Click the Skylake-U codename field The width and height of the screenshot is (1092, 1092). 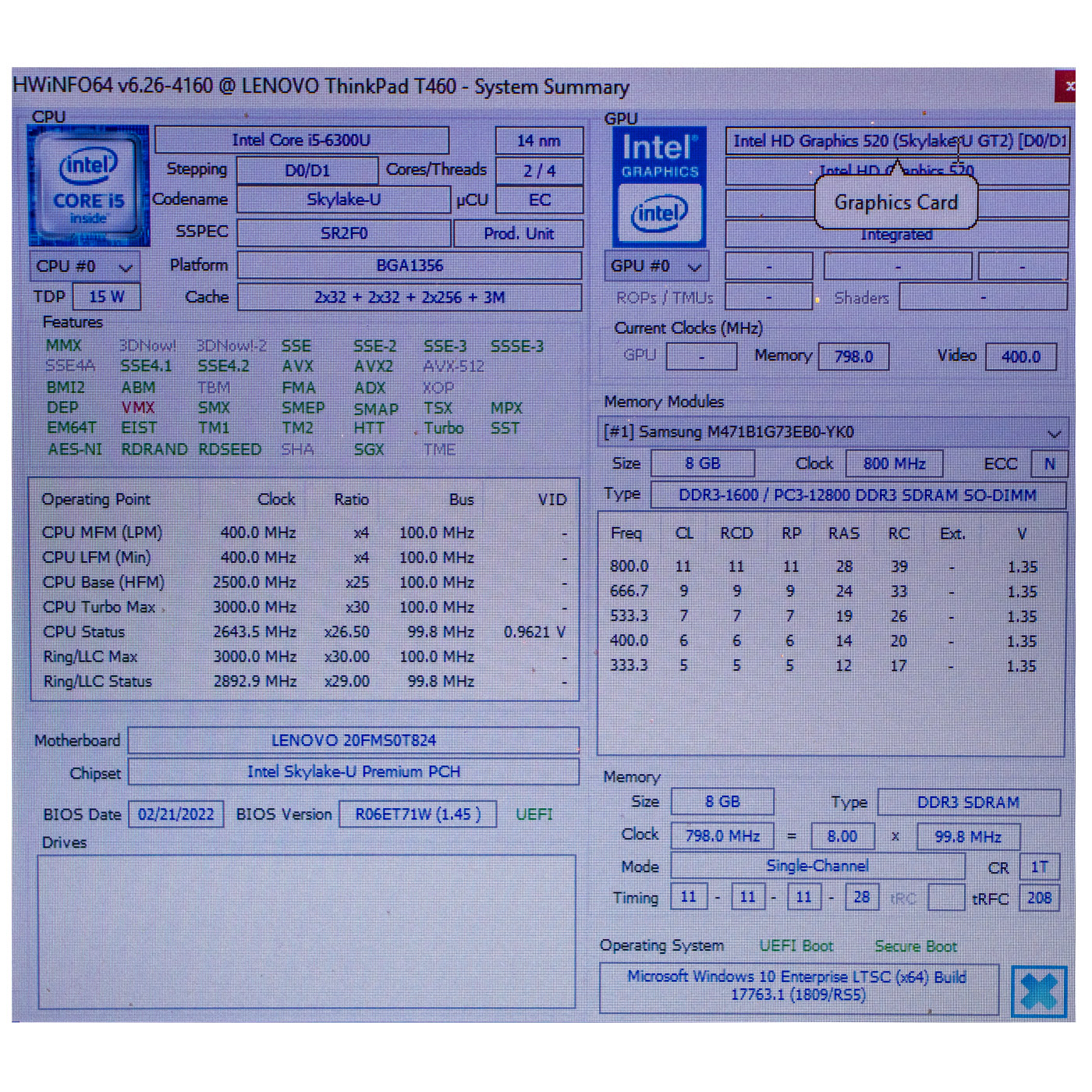[x=344, y=200]
